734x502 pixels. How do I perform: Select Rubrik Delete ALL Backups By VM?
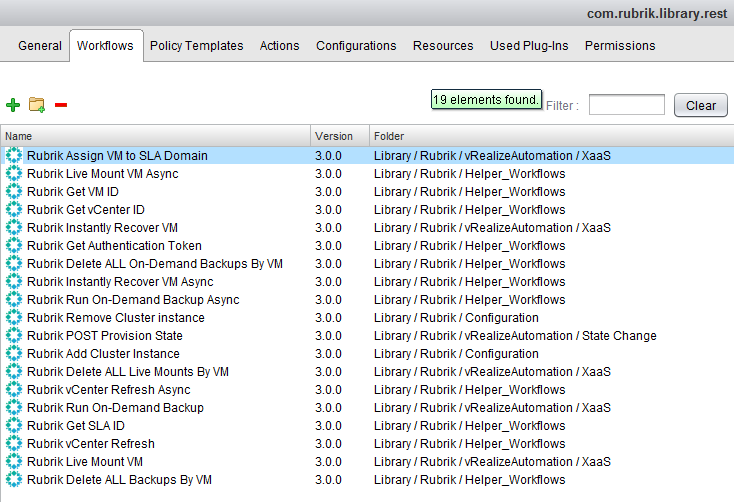pos(119,480)
